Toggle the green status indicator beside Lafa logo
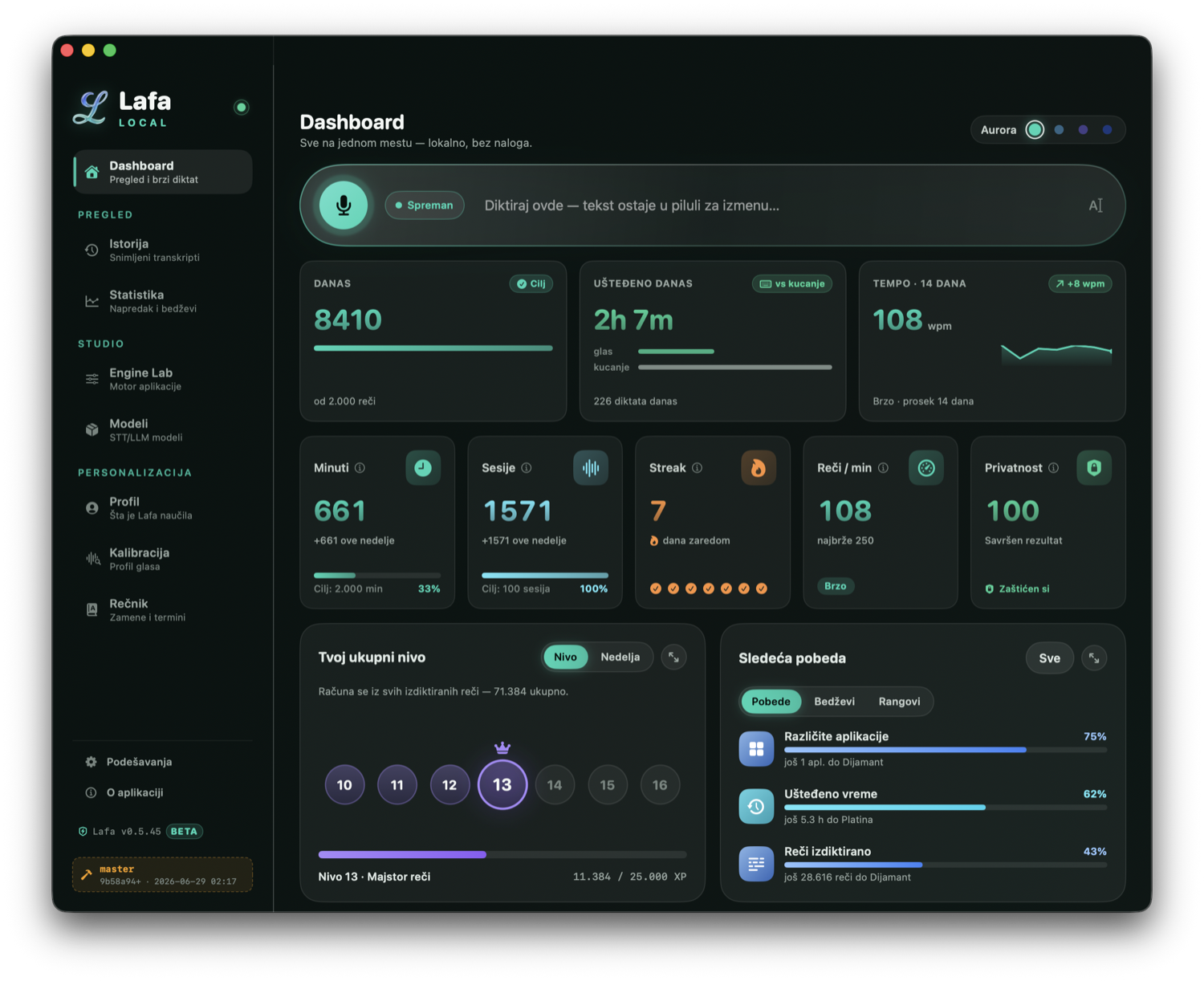Screen dimensions: 1204x981 pos(241,108)
